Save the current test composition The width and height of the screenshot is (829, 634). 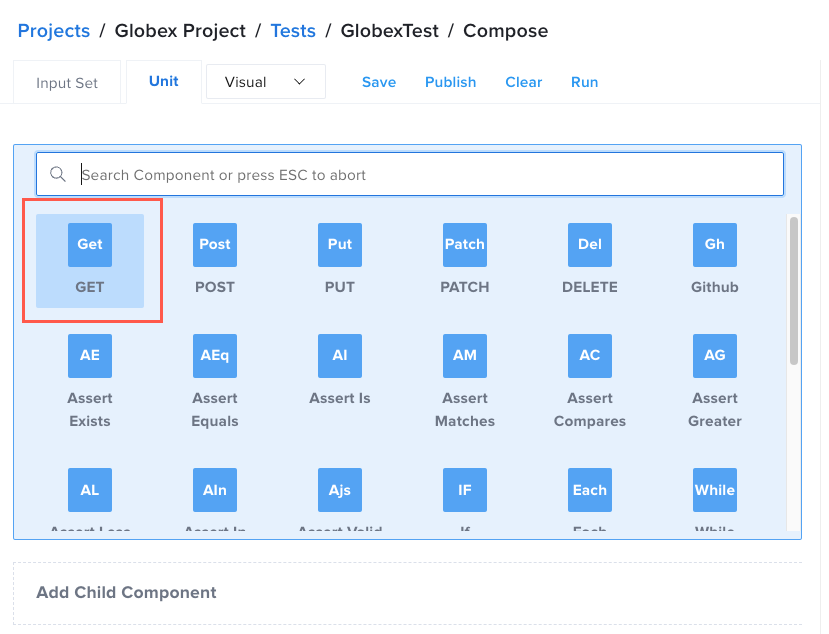[x=379, y=82]
